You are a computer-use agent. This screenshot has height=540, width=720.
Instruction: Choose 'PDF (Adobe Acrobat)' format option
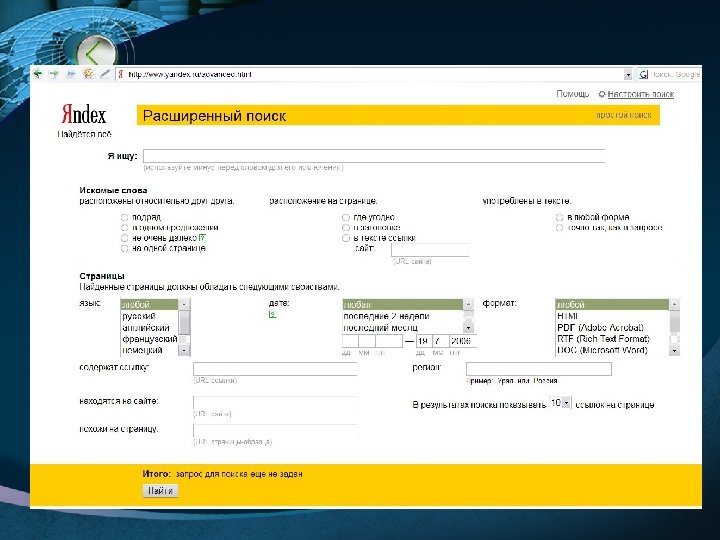[x=612, y=327]
